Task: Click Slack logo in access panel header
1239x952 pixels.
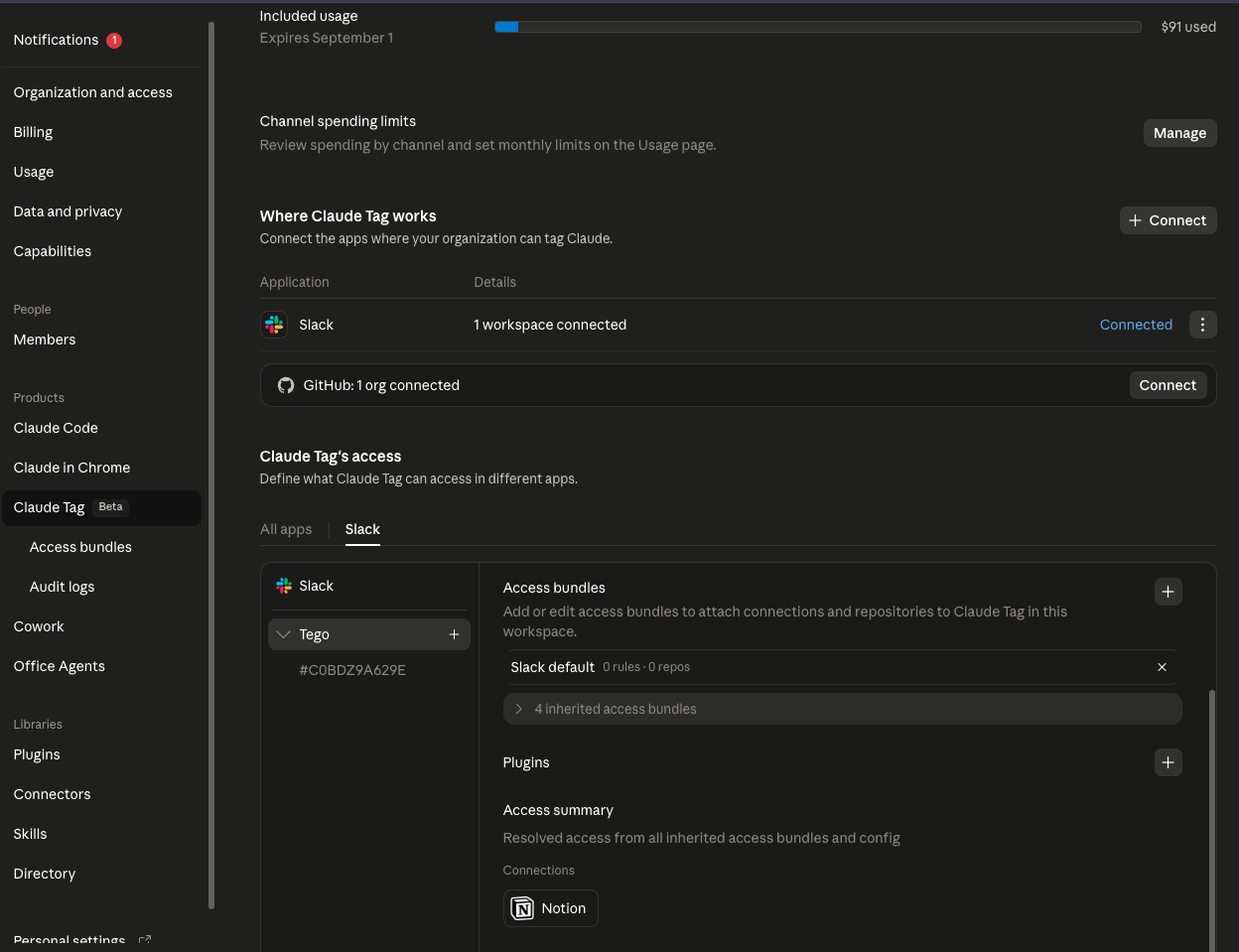Action: [284, 586]
